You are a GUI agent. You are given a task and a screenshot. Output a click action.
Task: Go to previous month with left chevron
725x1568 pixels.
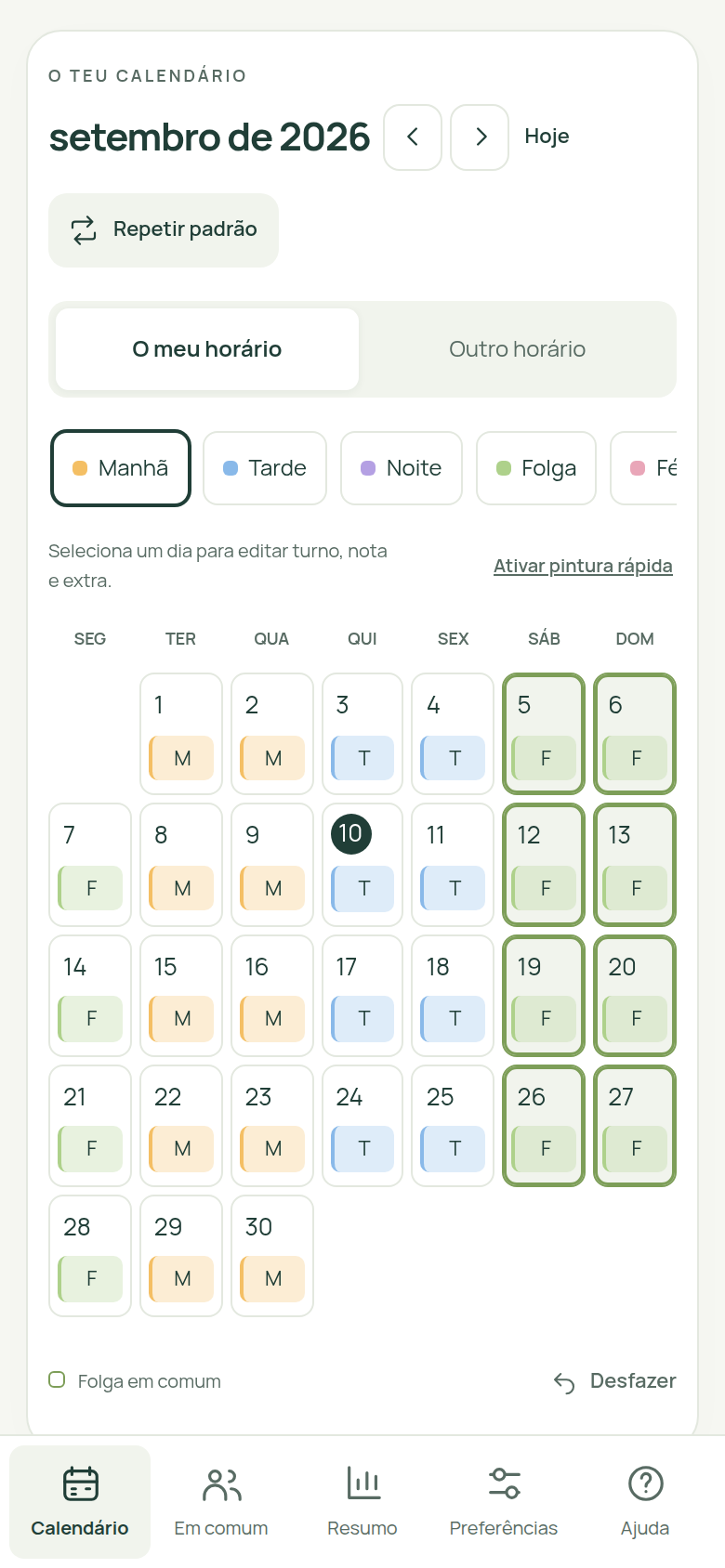pos(413,137)
